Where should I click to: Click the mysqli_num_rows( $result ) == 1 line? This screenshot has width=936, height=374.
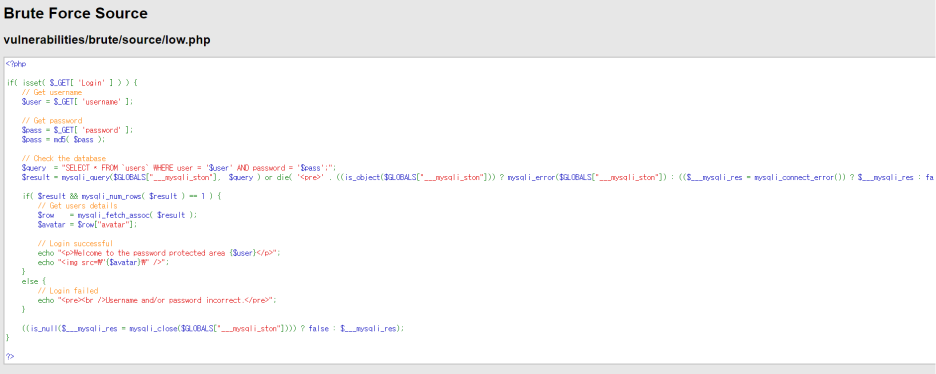(122, 196)
